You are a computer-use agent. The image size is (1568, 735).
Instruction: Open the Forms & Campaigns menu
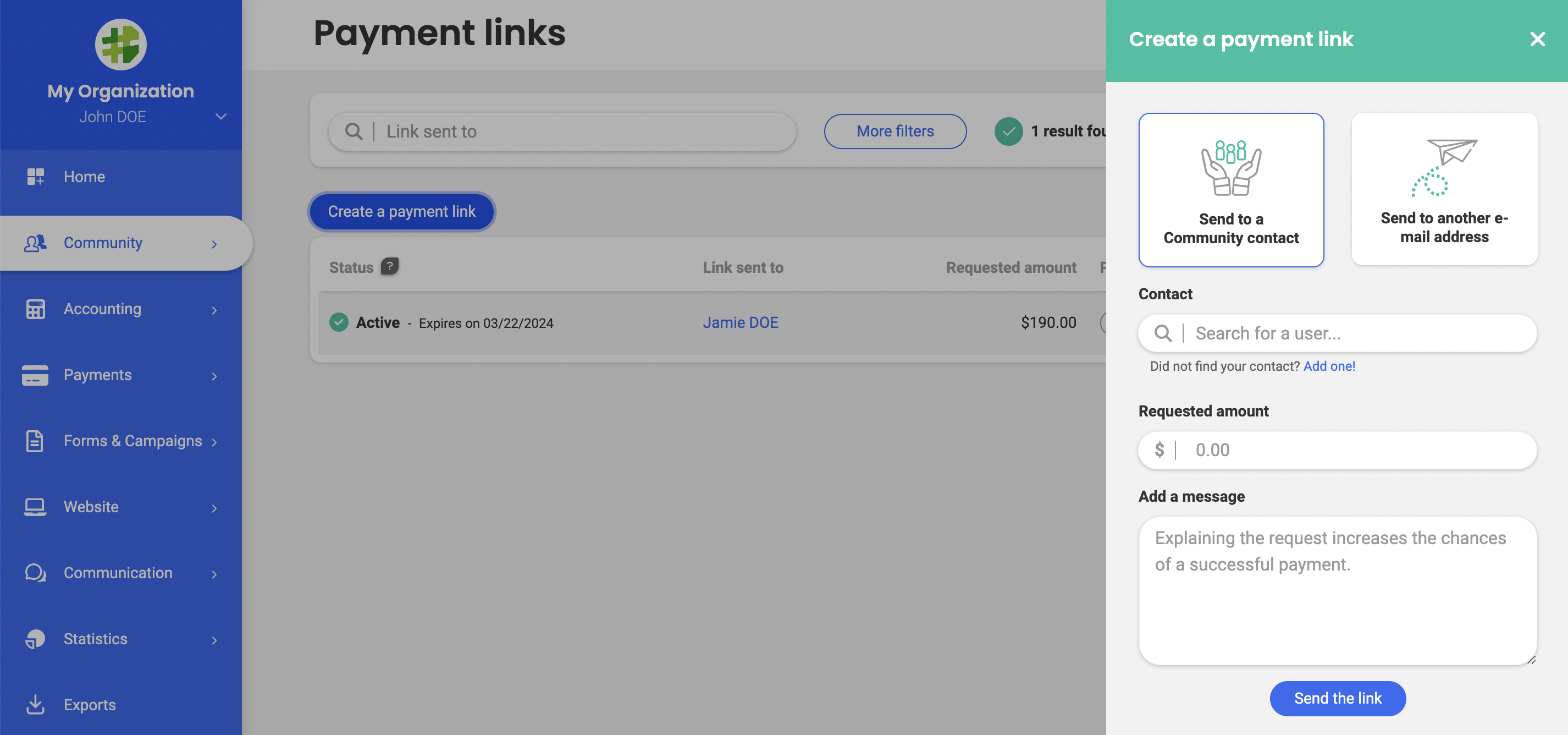tap(132, 441)
